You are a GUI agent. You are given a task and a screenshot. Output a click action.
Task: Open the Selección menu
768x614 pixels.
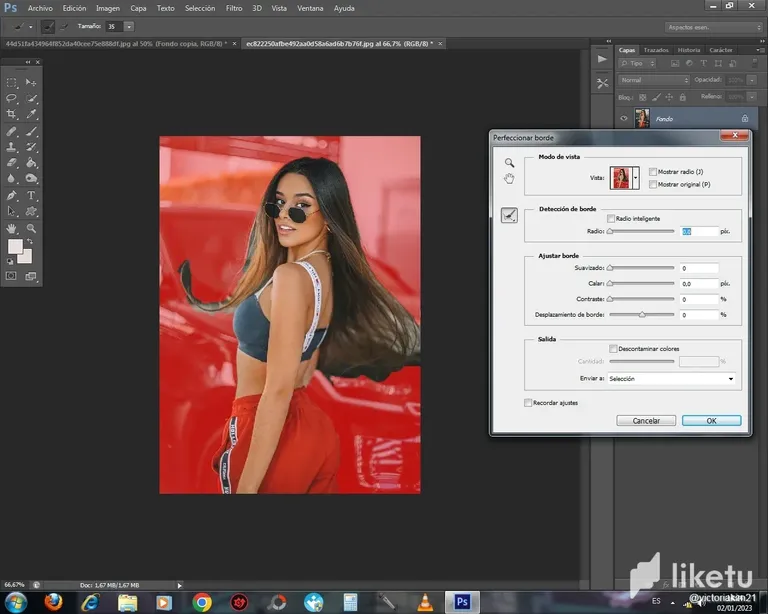pos(200,8)
